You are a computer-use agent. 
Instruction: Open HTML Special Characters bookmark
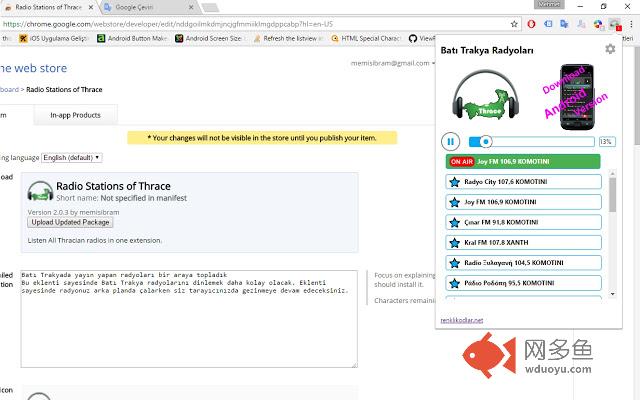coord(367,38)
